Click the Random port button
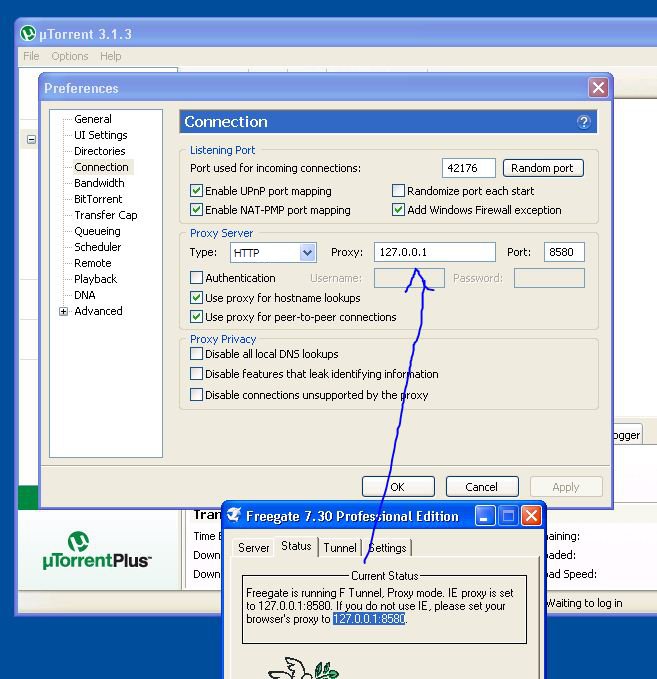The width and height of the screenshot is (657, 679). click(x=543, y=168)
